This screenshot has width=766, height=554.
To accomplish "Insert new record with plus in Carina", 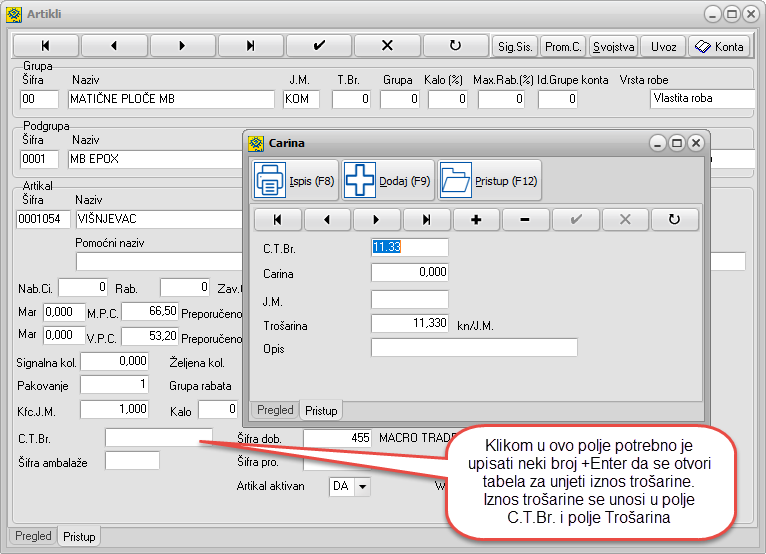I will point(476,219).
